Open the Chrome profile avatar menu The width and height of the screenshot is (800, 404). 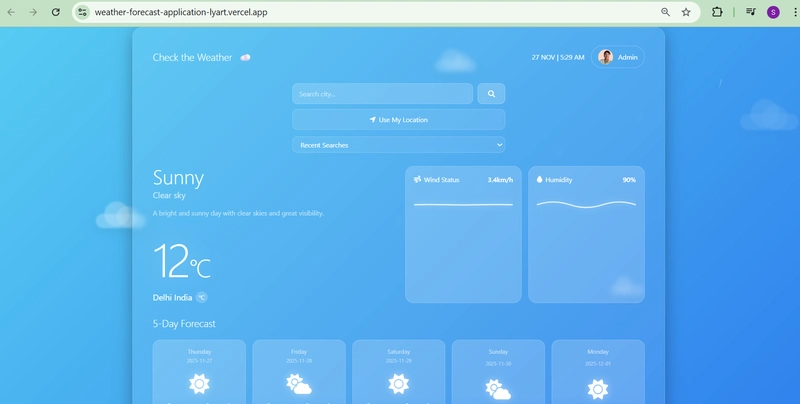(x=773, y=12)
